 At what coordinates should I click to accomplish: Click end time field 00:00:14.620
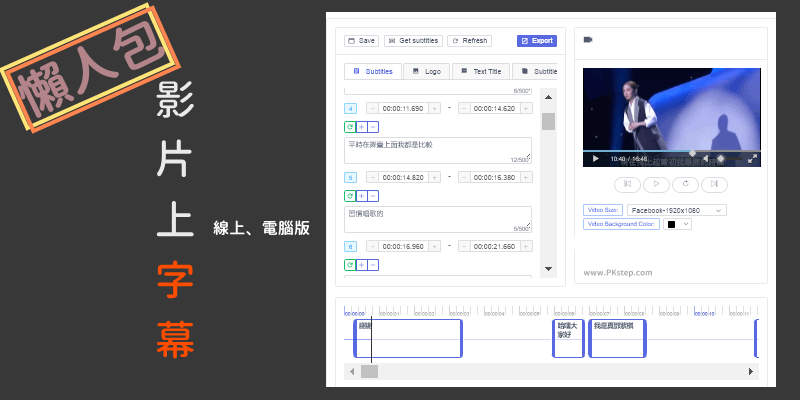pos(495,108)
